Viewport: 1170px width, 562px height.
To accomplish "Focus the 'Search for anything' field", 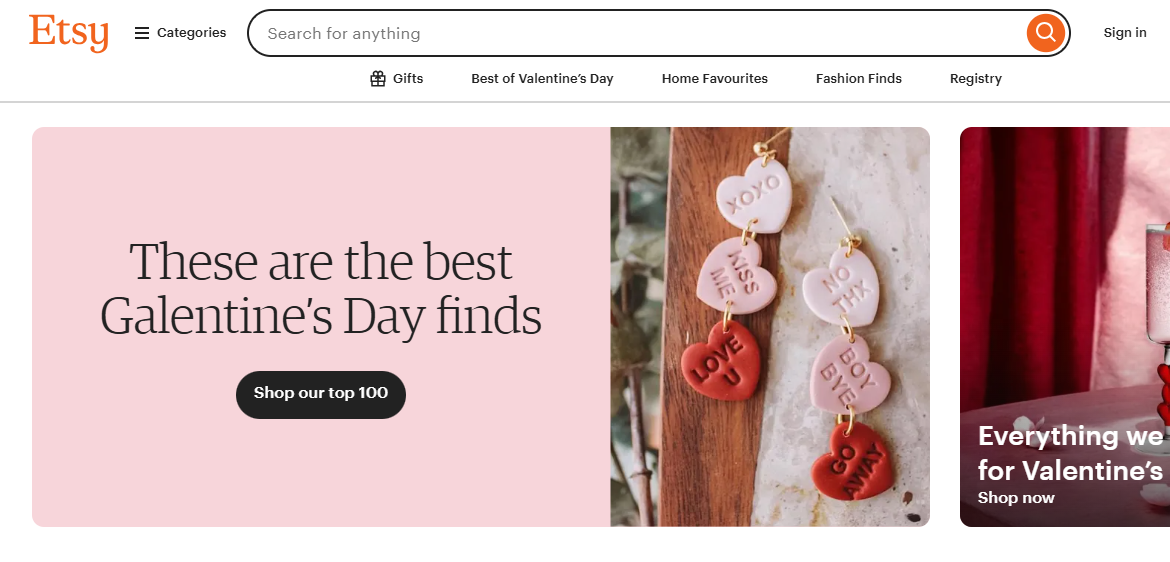I will coord(640,33).
